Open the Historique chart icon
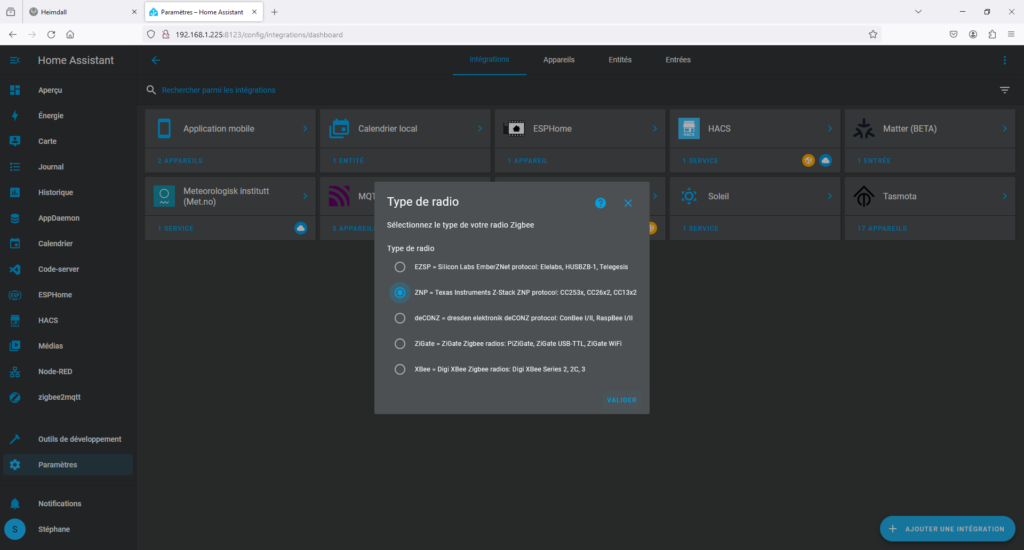This screenshot has width=1024, height=550. coord(14,192)
